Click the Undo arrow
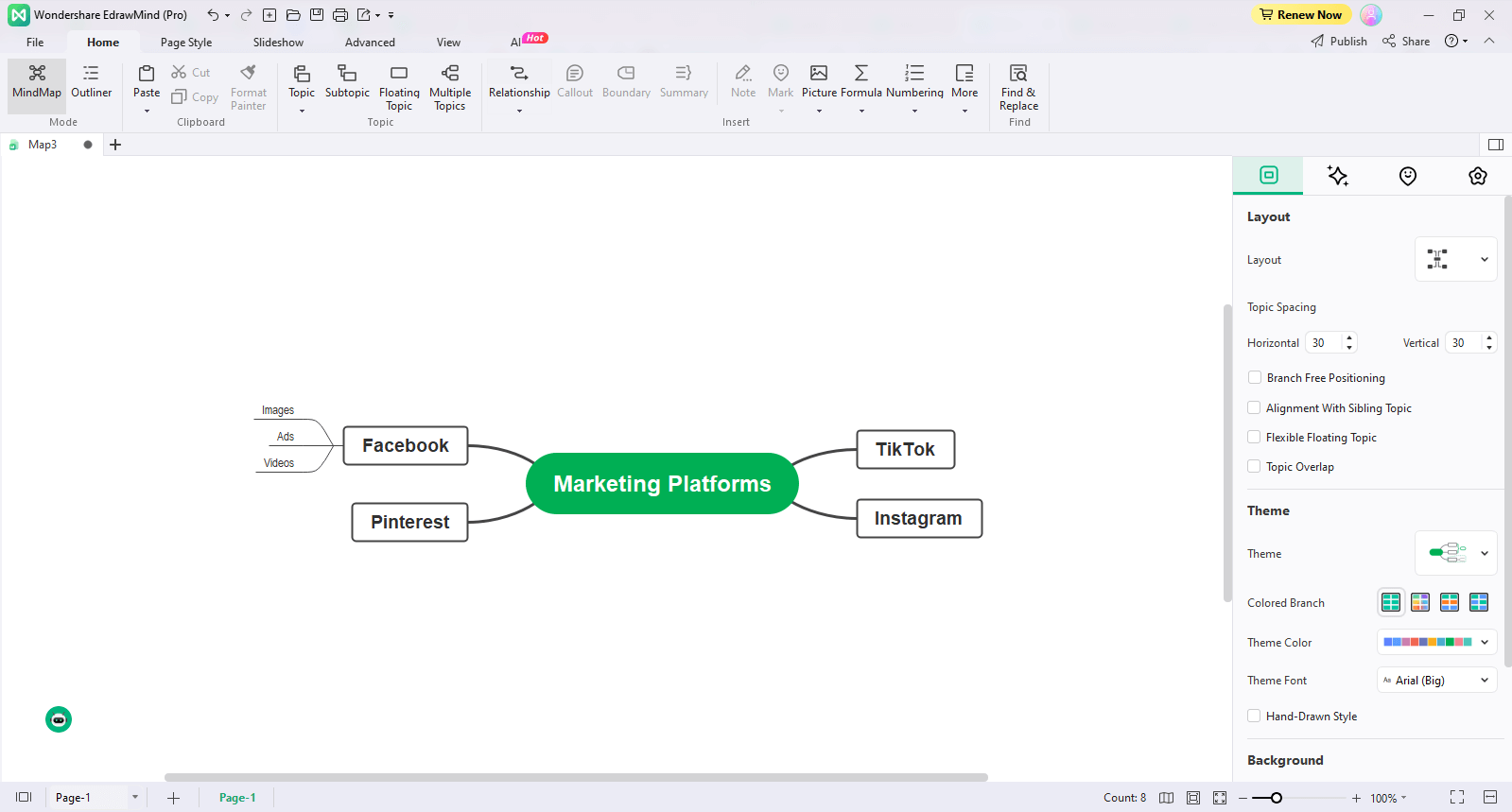The width and height of the screenshot is (1512, 812). point(213,15)
